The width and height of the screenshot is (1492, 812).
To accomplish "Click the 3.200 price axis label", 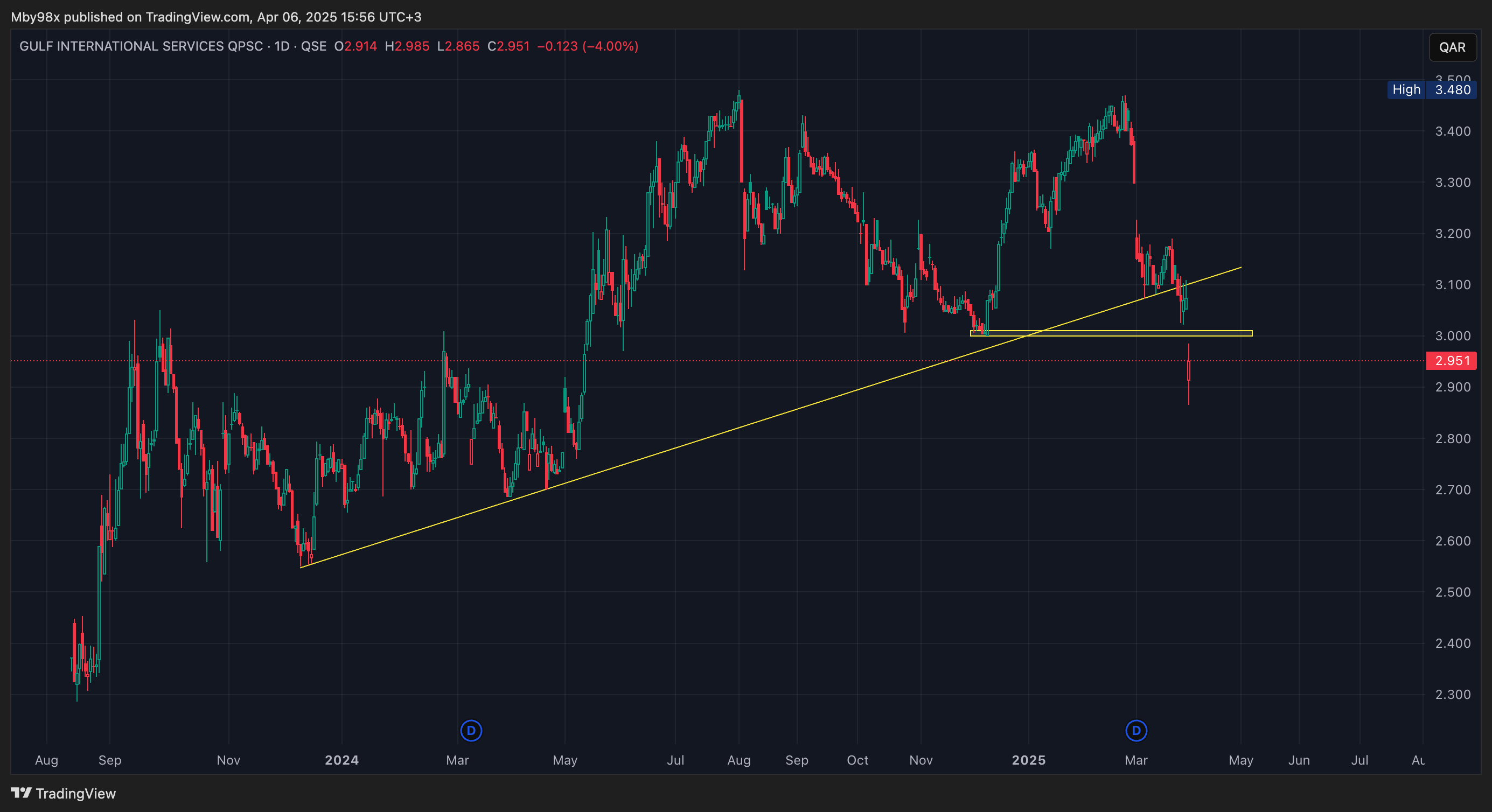I will pyautogui.click(x=1453, y=233).
